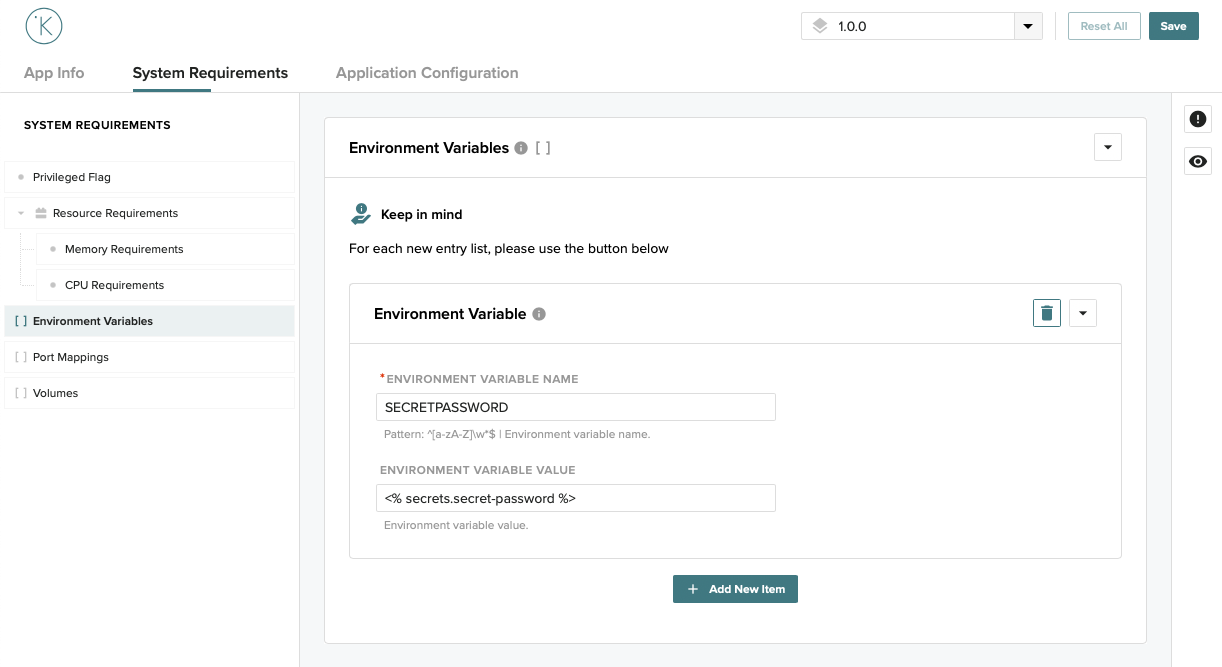Click the Save button
1222x667 pixels.
(x=1173, y=26)
